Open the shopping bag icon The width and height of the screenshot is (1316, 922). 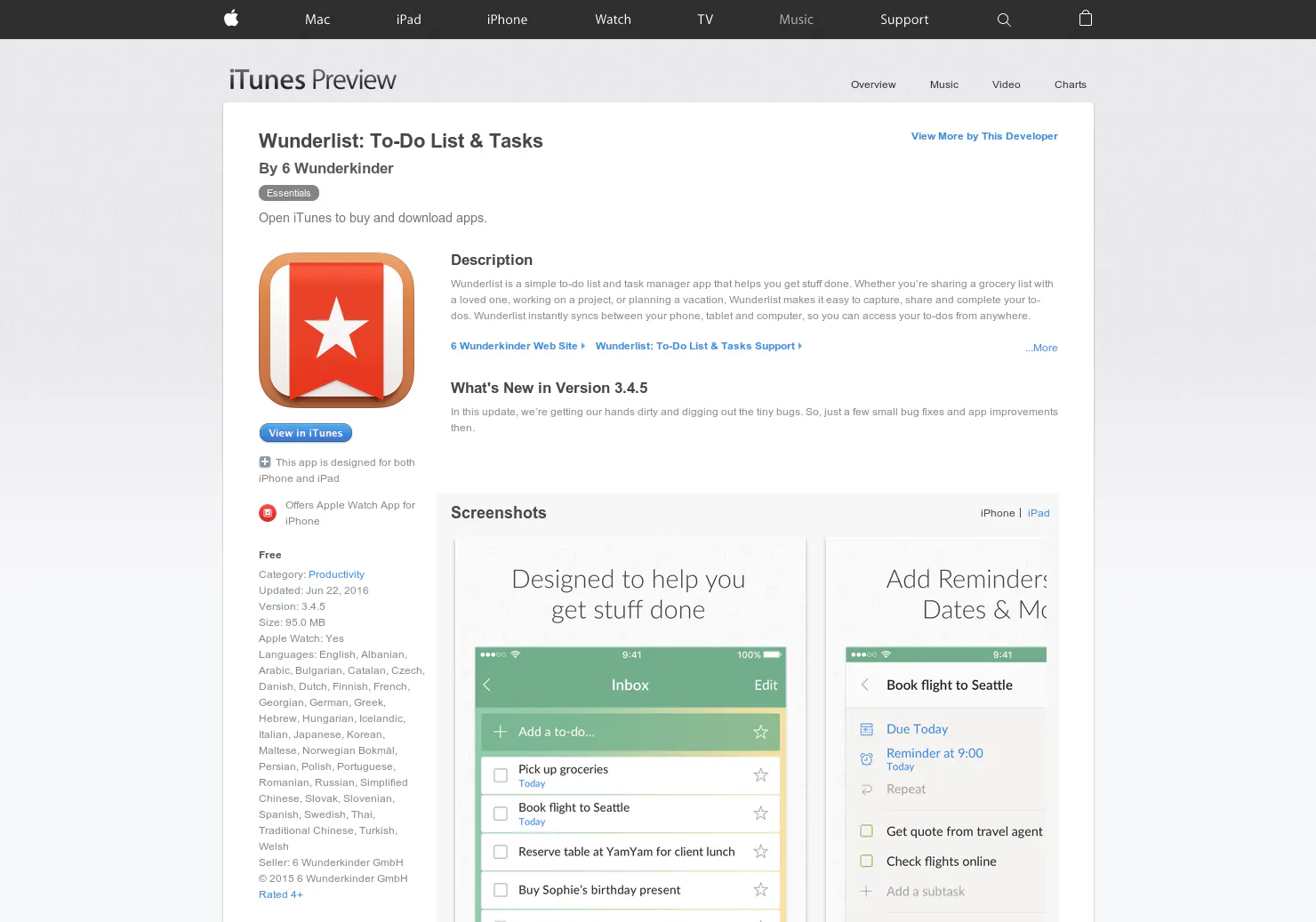(1086, 18)
